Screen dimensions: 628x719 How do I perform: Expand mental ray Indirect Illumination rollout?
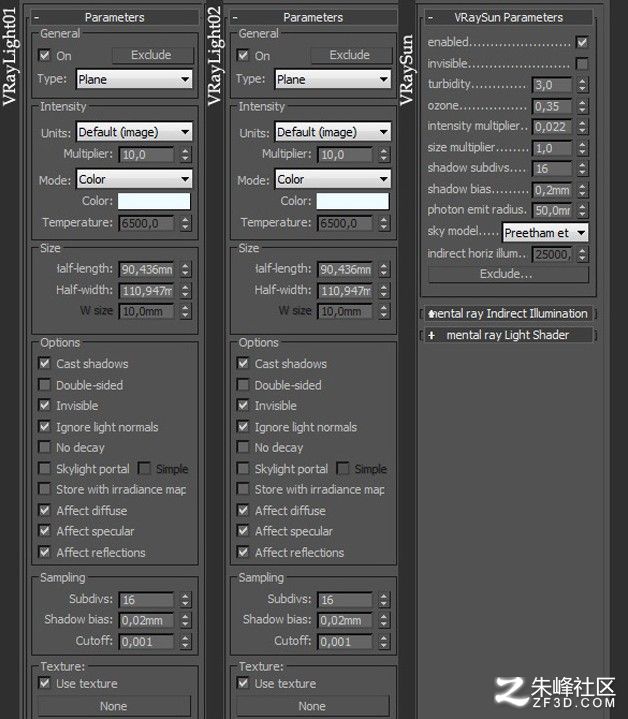(x=508, y=314)
